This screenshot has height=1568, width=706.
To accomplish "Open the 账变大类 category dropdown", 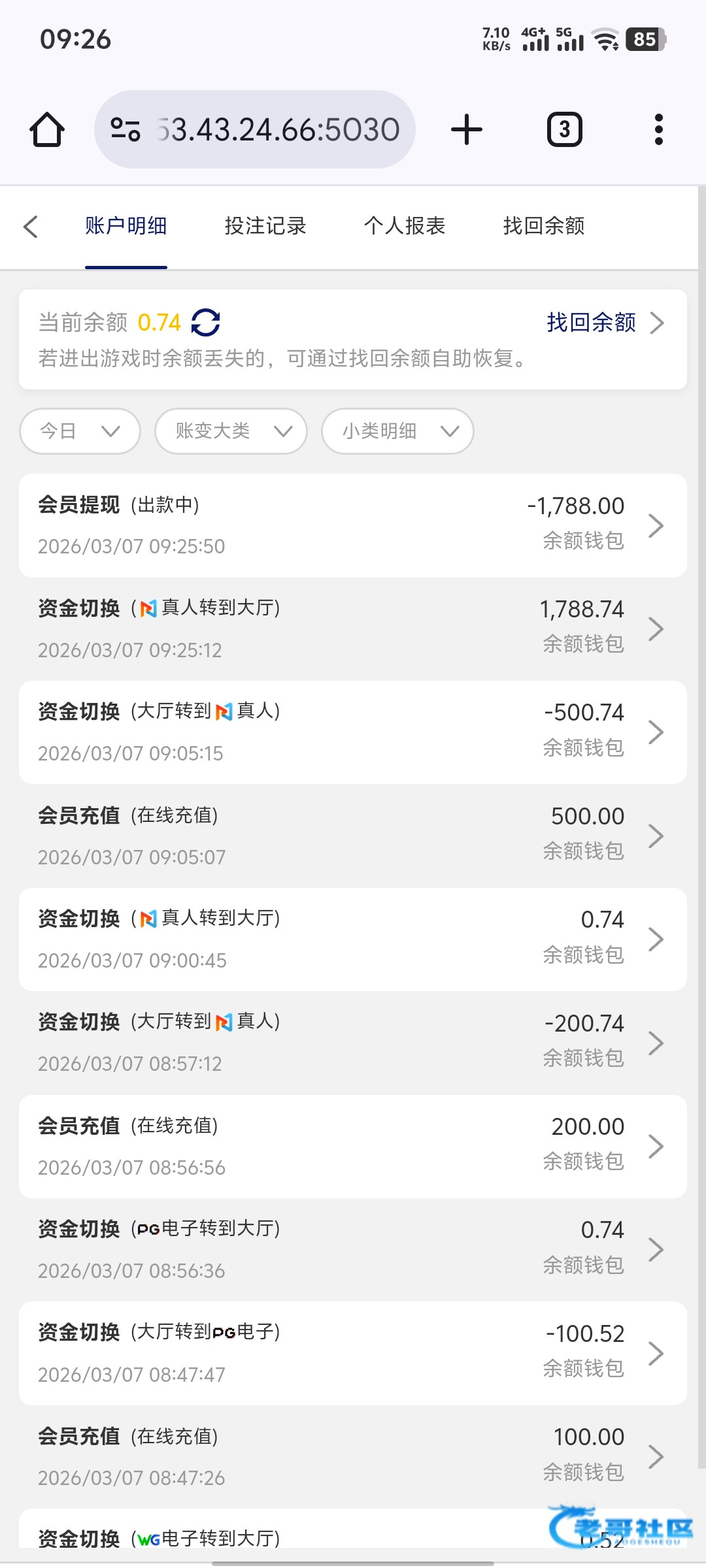I will point(231,431).
